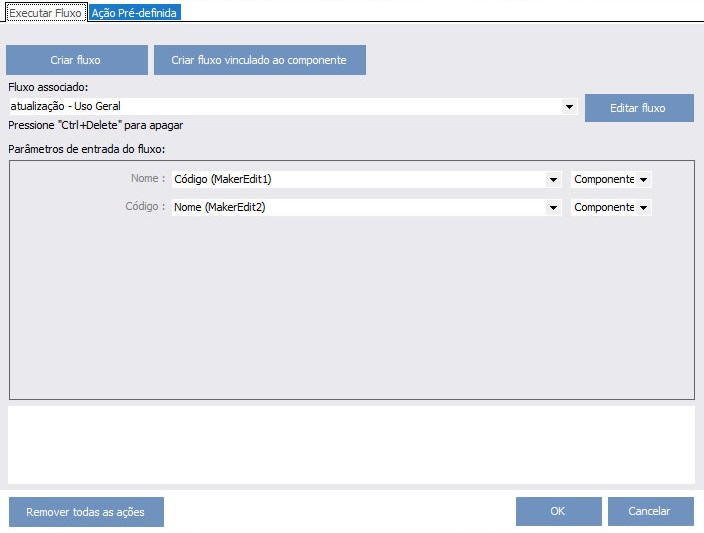Click the Criar fluxo button
This screenshot has height=533, width=704.
(x=75, y=60)
